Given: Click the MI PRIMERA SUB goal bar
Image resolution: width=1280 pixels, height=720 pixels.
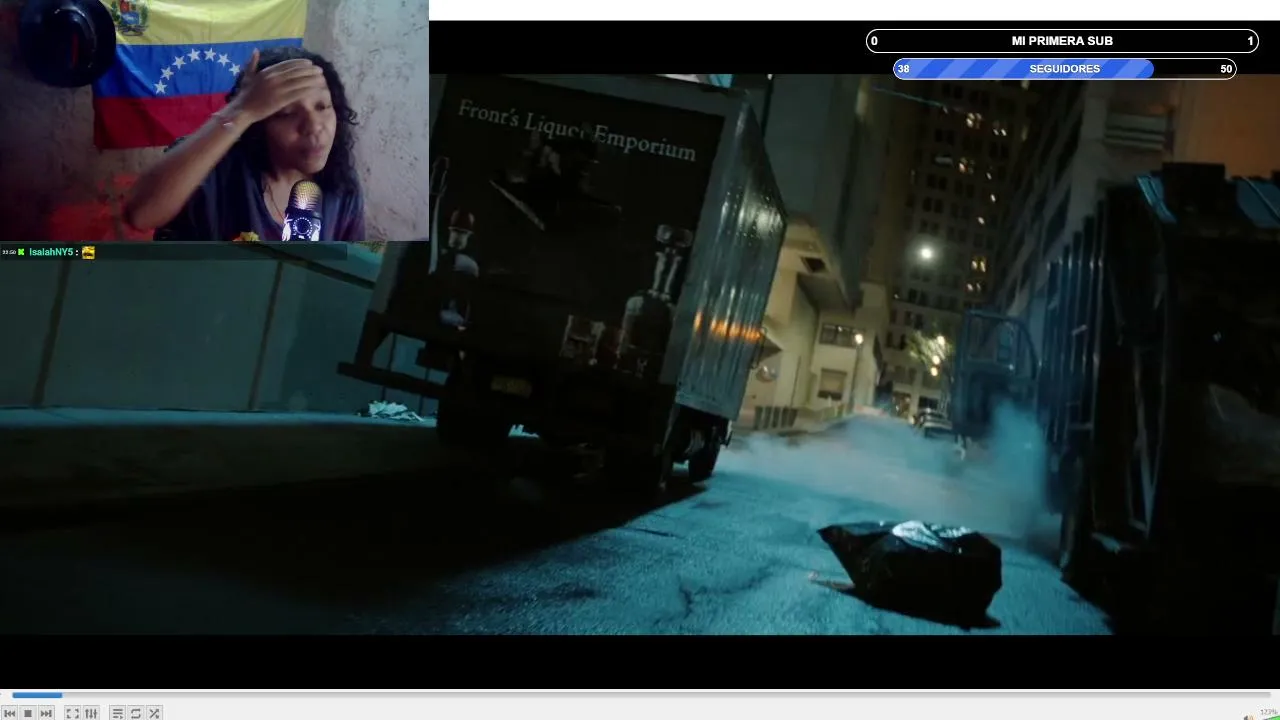Looking at the screenshot, I should (1062, 41).
